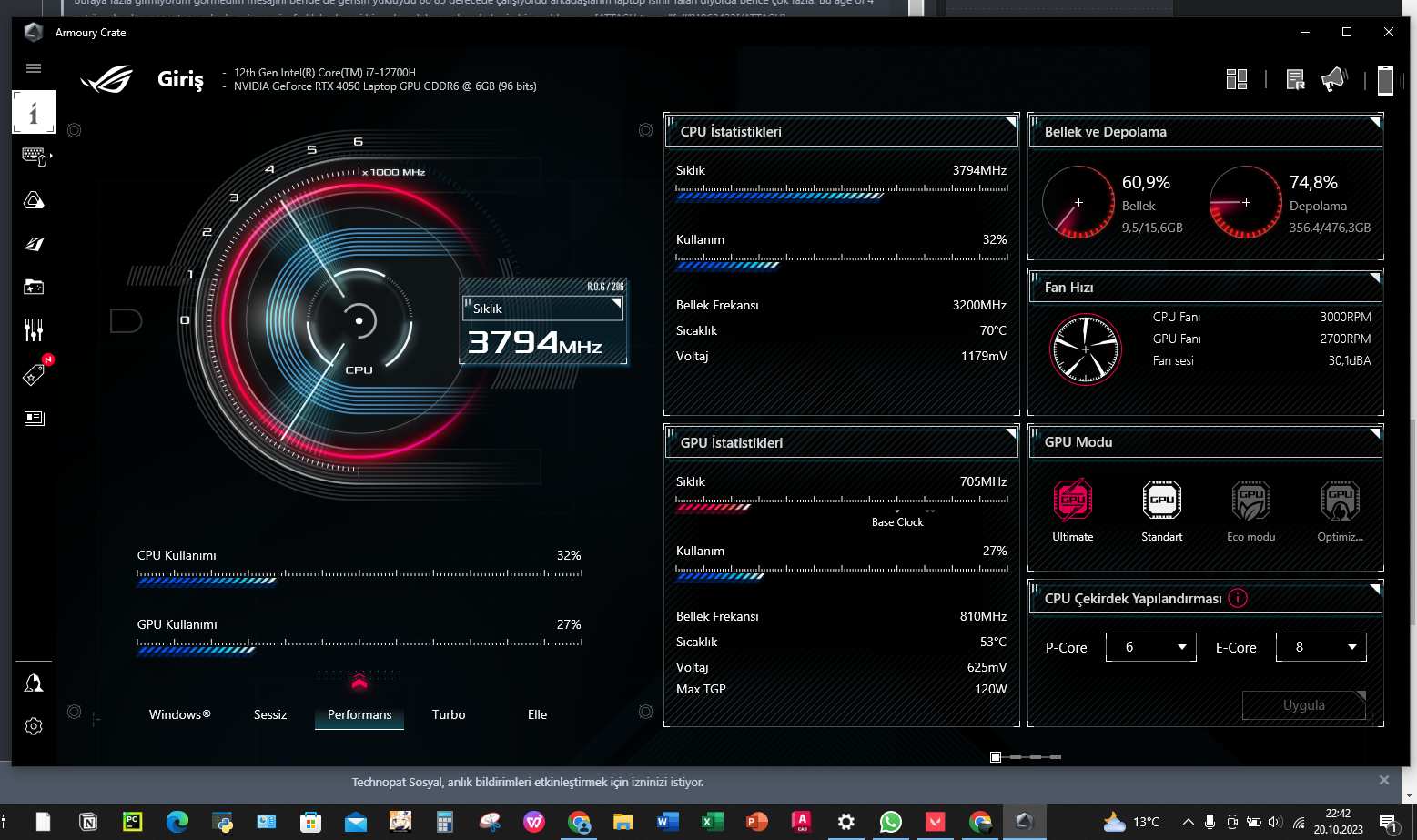The width and height of the screenshot is (1417, 840).
Task: Select Optimized GPU mode
Action: coord(1341,511)
